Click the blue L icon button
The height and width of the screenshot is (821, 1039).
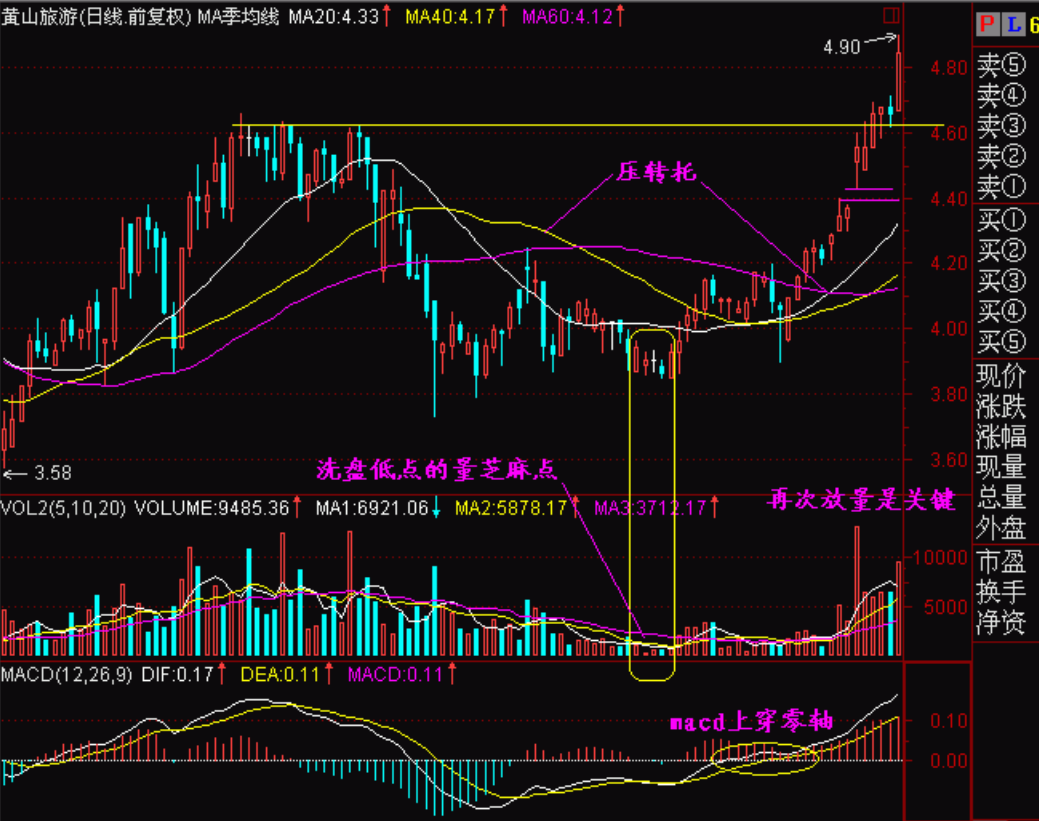(1010, 23)
